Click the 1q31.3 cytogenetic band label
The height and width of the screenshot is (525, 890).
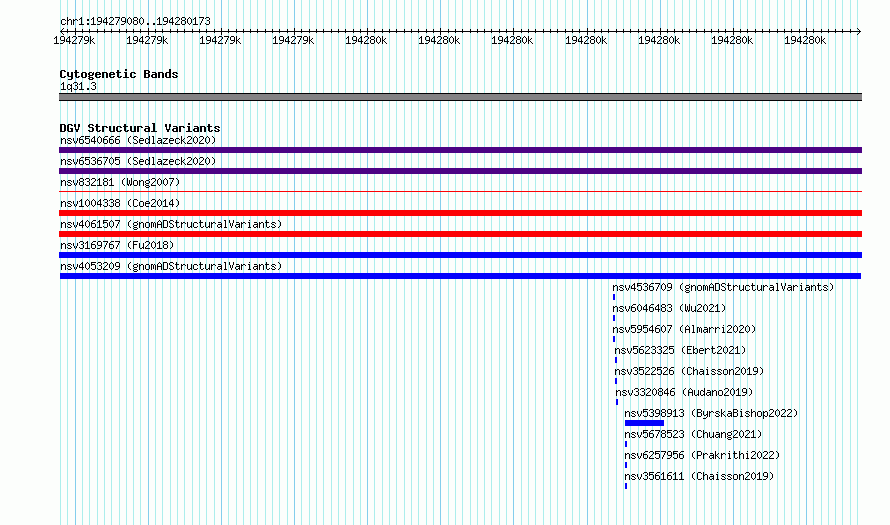[78, 86]
